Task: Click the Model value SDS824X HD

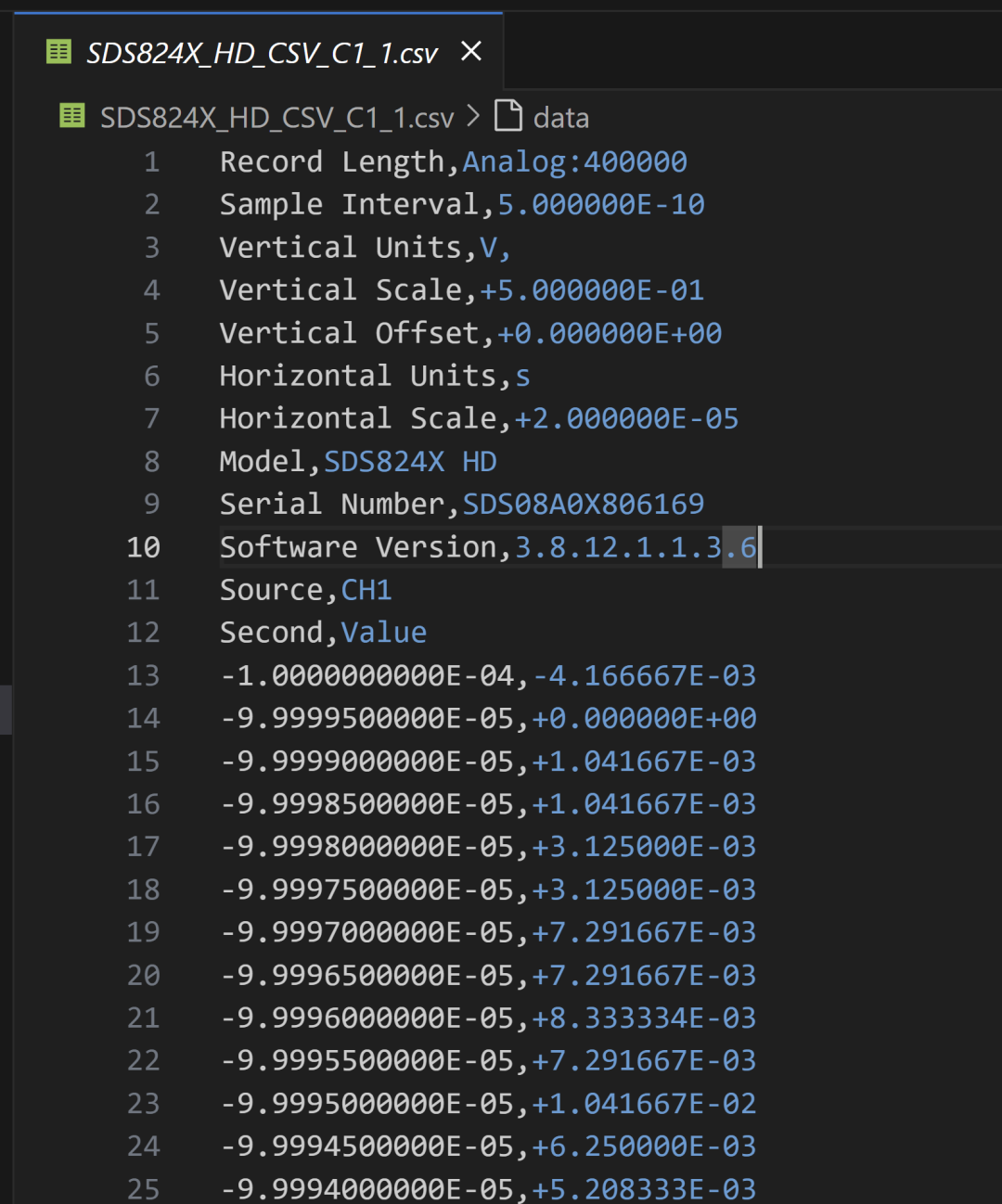Action: [409, 461]
